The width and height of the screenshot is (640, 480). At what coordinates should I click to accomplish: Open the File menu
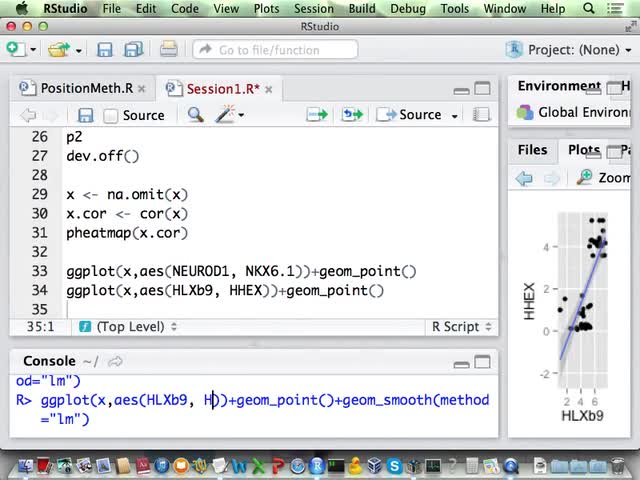pos(111,9)
